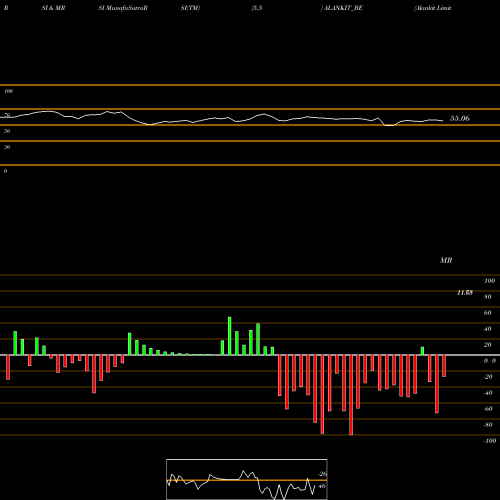The image size is (500, 500).
Task: Click the RSI axis label 100
Action: pos(9,91)
